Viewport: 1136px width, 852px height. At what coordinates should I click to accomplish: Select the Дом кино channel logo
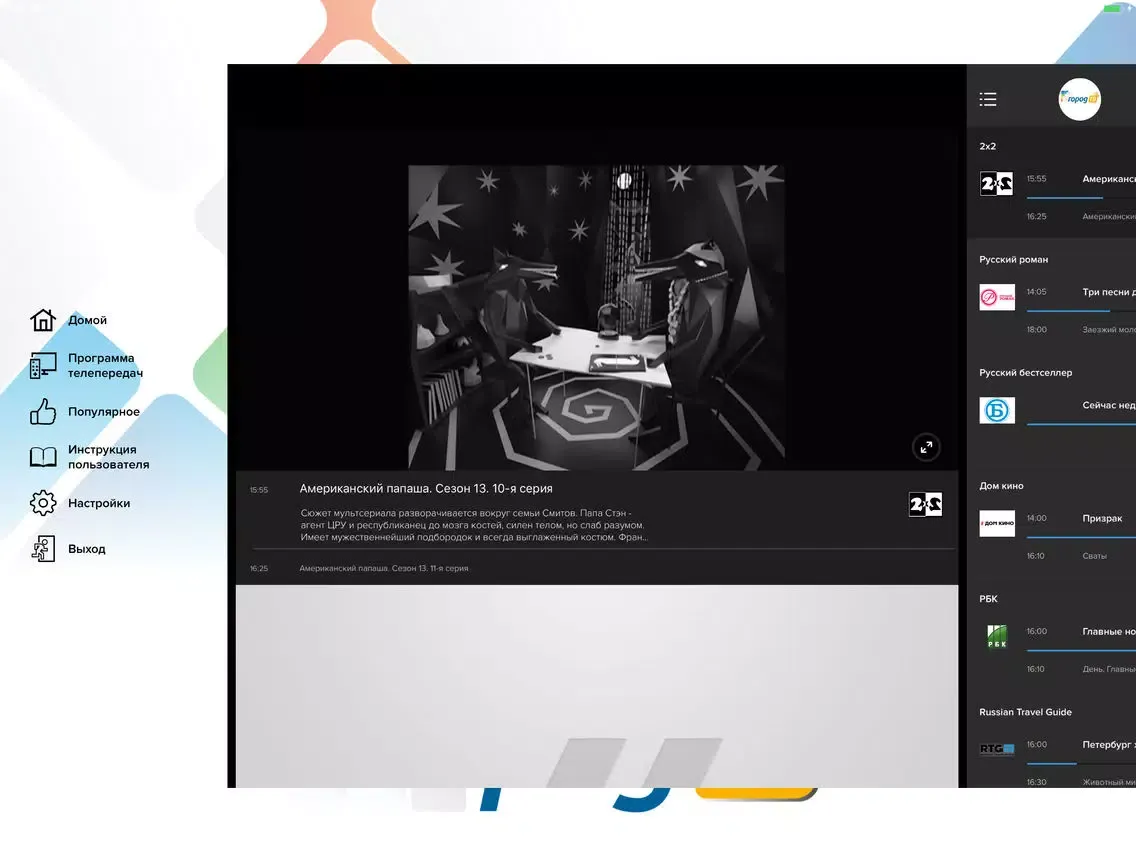click(x=997, y=523)
